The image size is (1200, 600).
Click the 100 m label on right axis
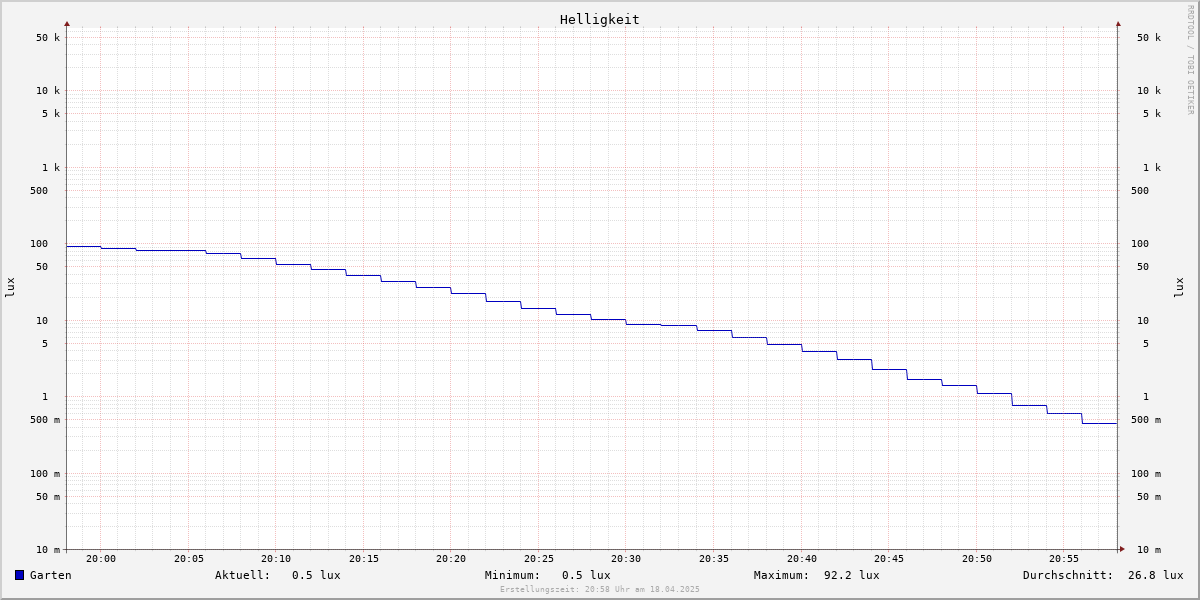point(1146,474)
